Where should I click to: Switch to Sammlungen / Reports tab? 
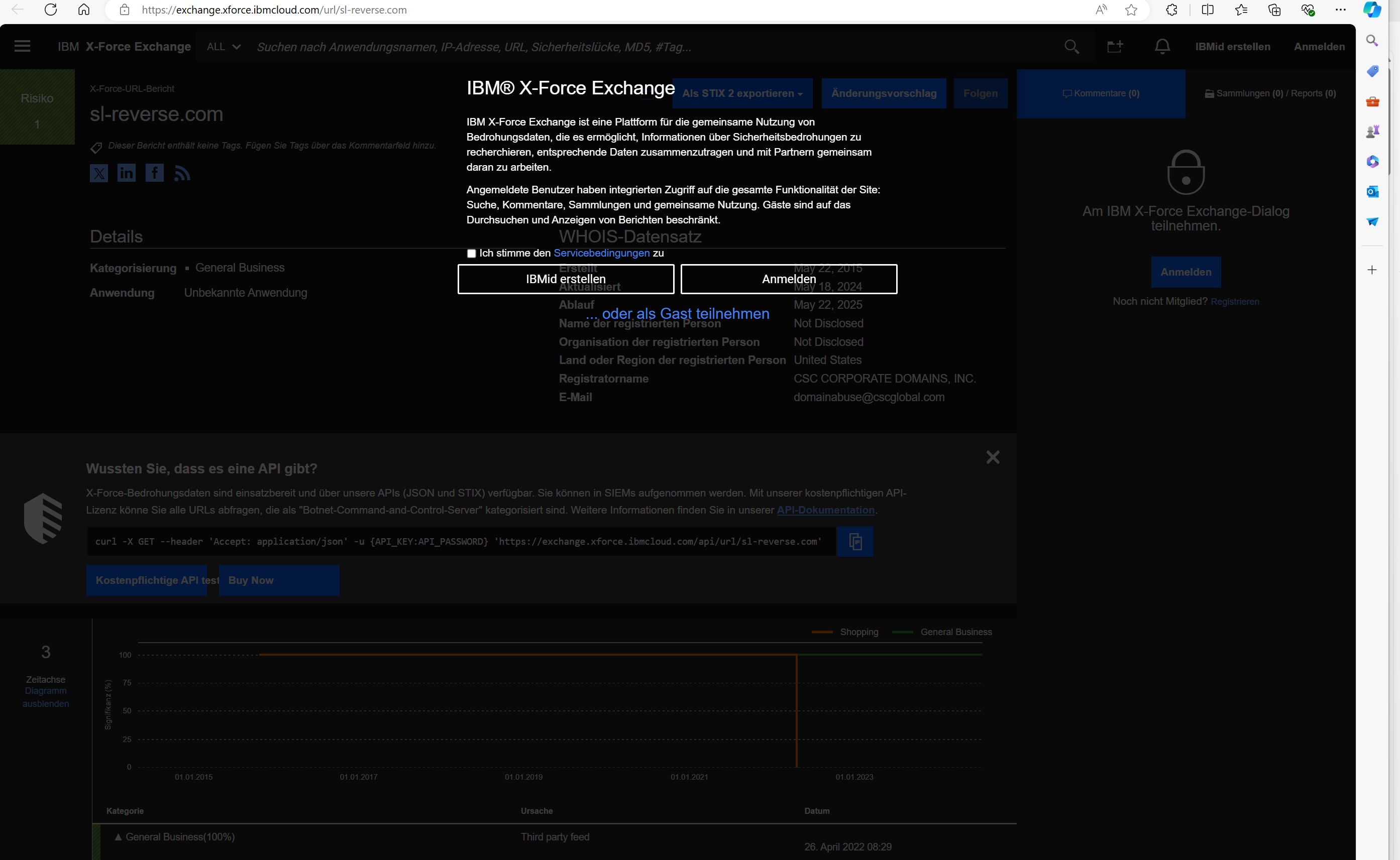(x=1270, y=93)
